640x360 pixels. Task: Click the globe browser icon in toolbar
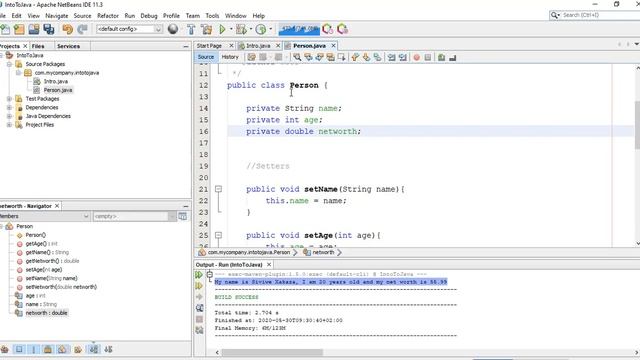pos(173,29)
